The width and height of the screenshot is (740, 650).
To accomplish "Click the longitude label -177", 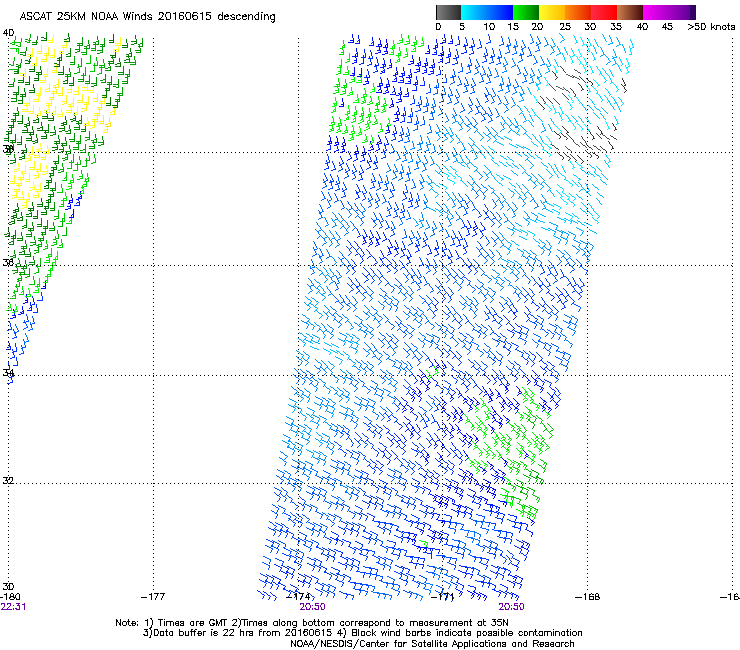I will (x=153, y=597).
